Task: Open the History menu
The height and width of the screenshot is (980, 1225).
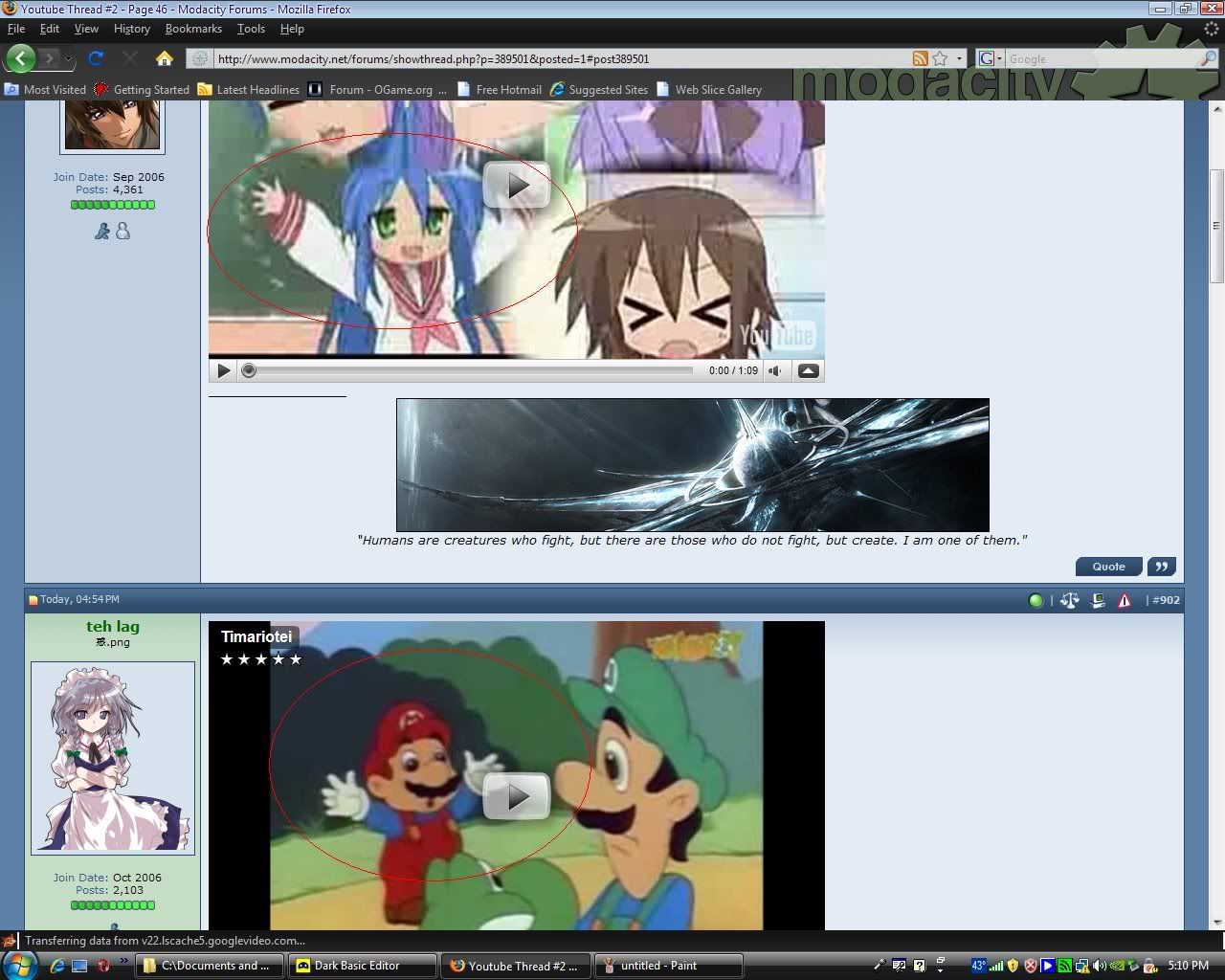Action: [x=132, y=29]
